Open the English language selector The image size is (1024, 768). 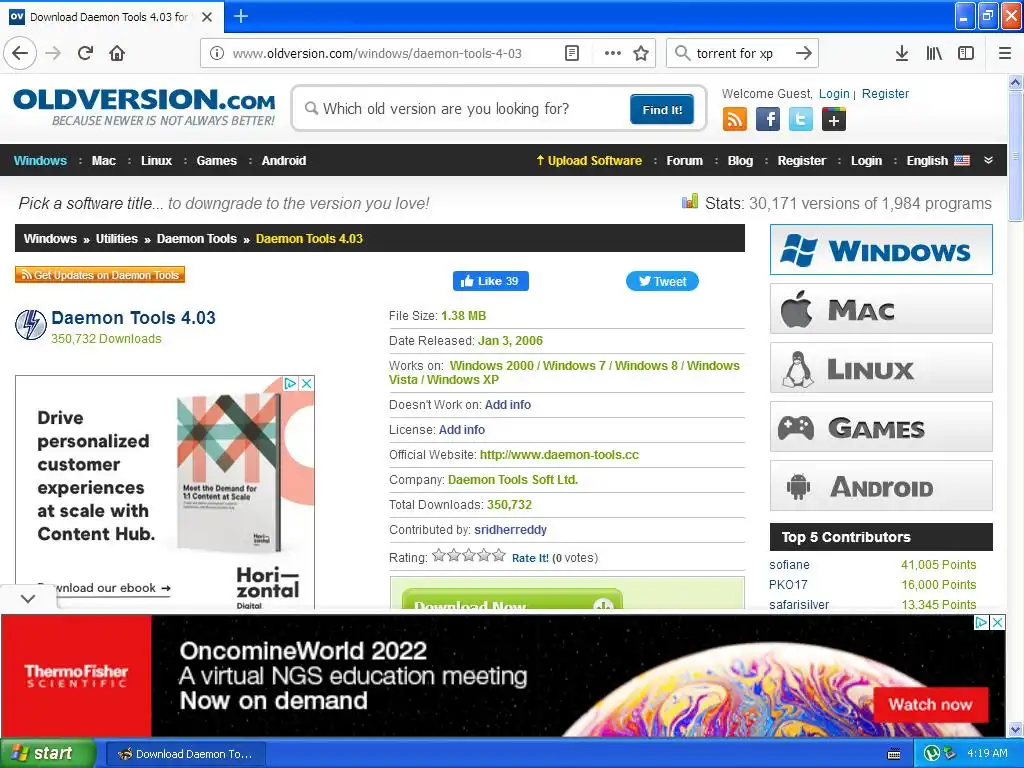point(938,161)
